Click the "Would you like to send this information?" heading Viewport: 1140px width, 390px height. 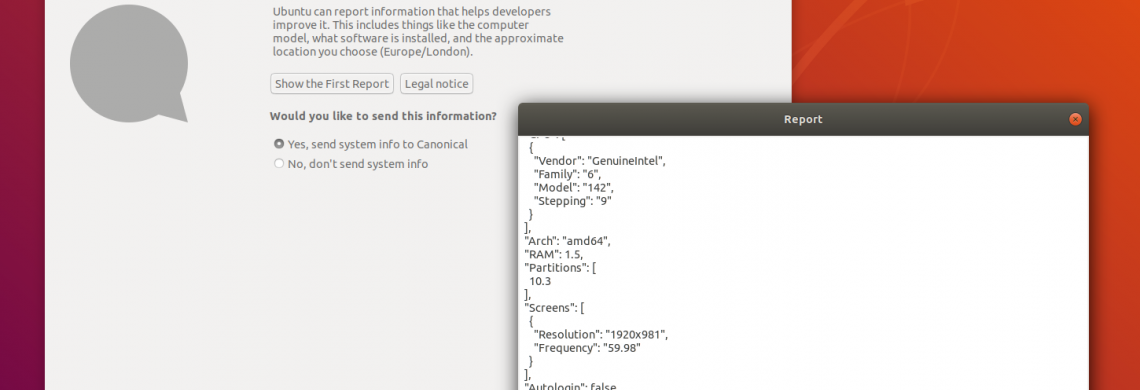coord(383,116)
